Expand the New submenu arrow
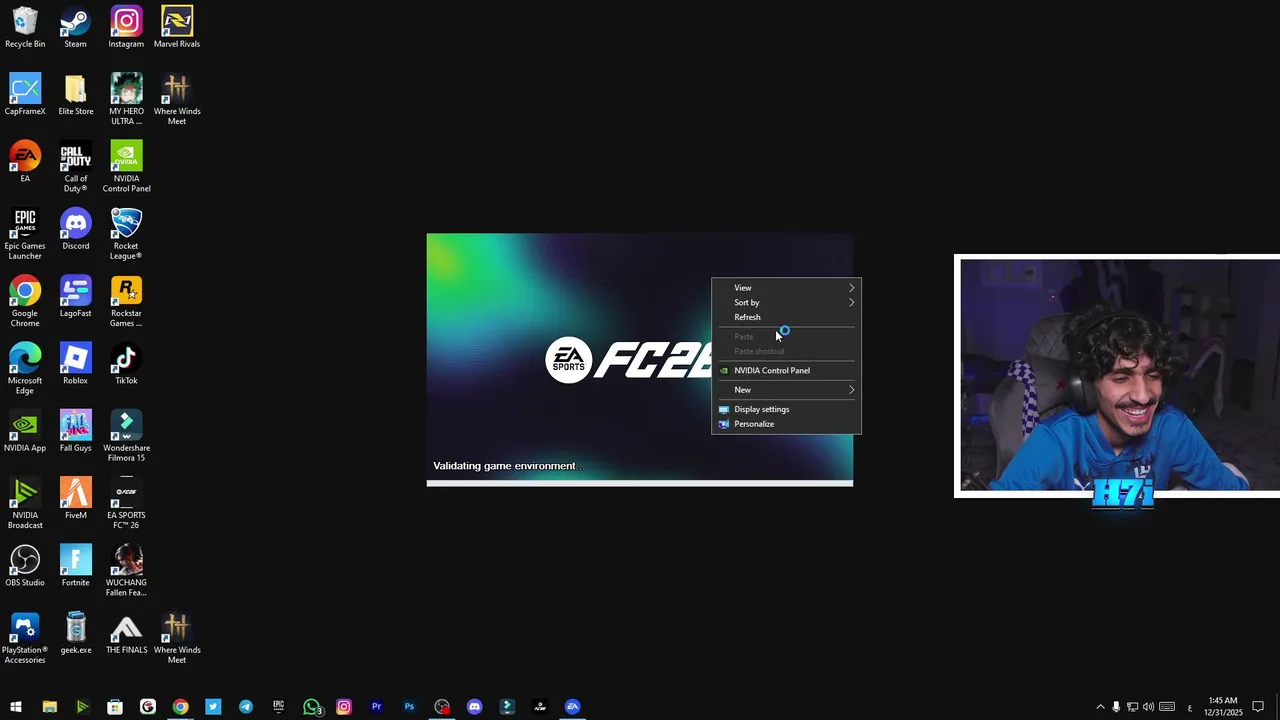Screen dimensions: 1280x720 click(852, 390)
